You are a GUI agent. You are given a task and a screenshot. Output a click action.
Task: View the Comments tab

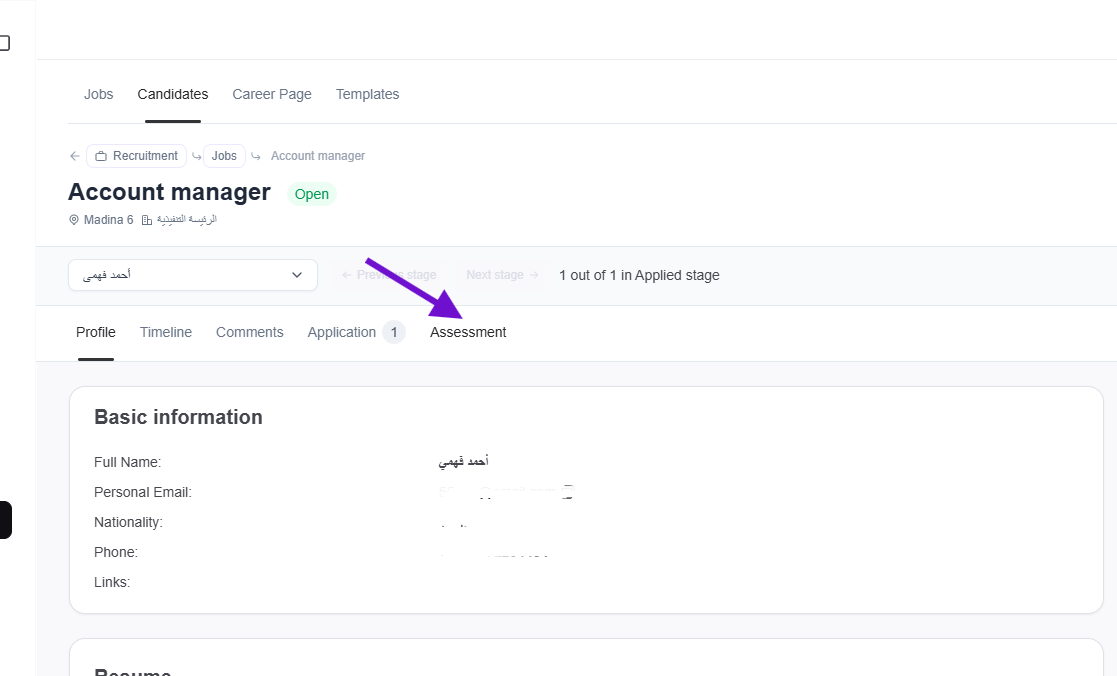(x=250, y=332)
